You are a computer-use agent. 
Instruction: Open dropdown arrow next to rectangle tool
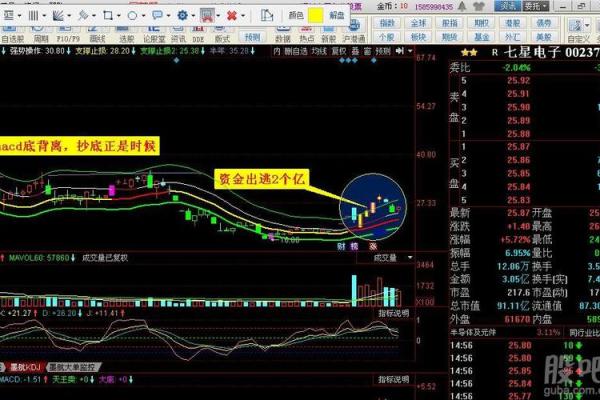point(118,16)
